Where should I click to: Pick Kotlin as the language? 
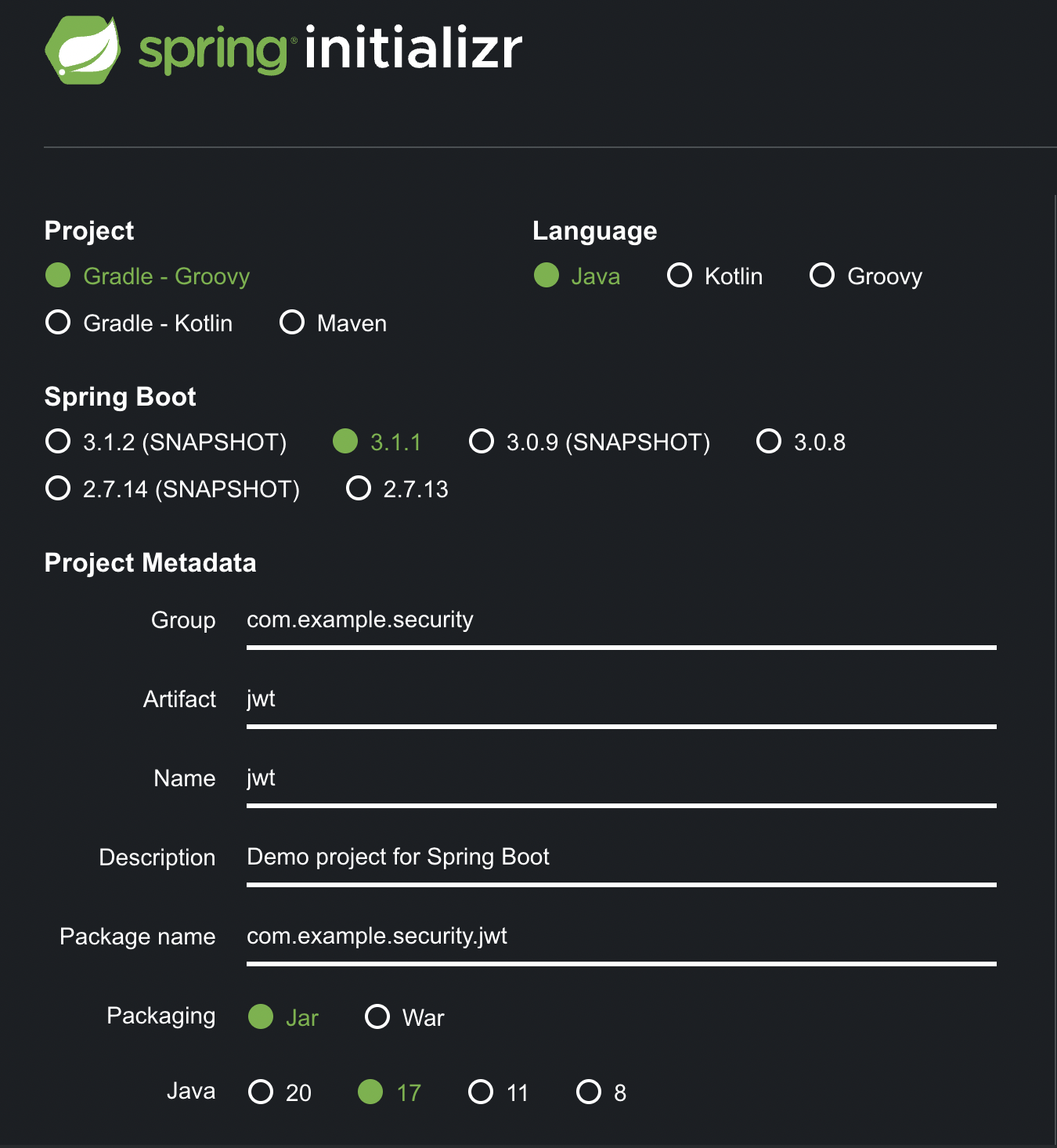715,276
